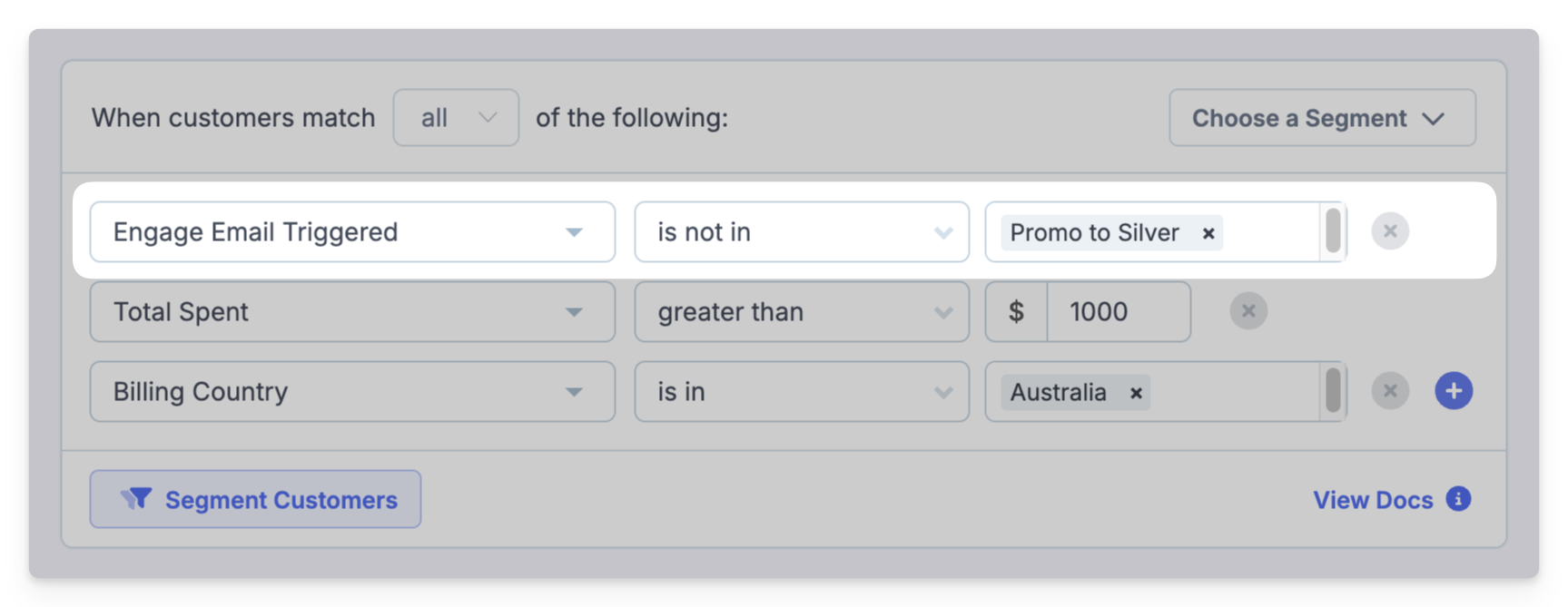Click the 1000 amount input field
The width and height of the screenshot is (1568, 607).
tap(1119, 312)
